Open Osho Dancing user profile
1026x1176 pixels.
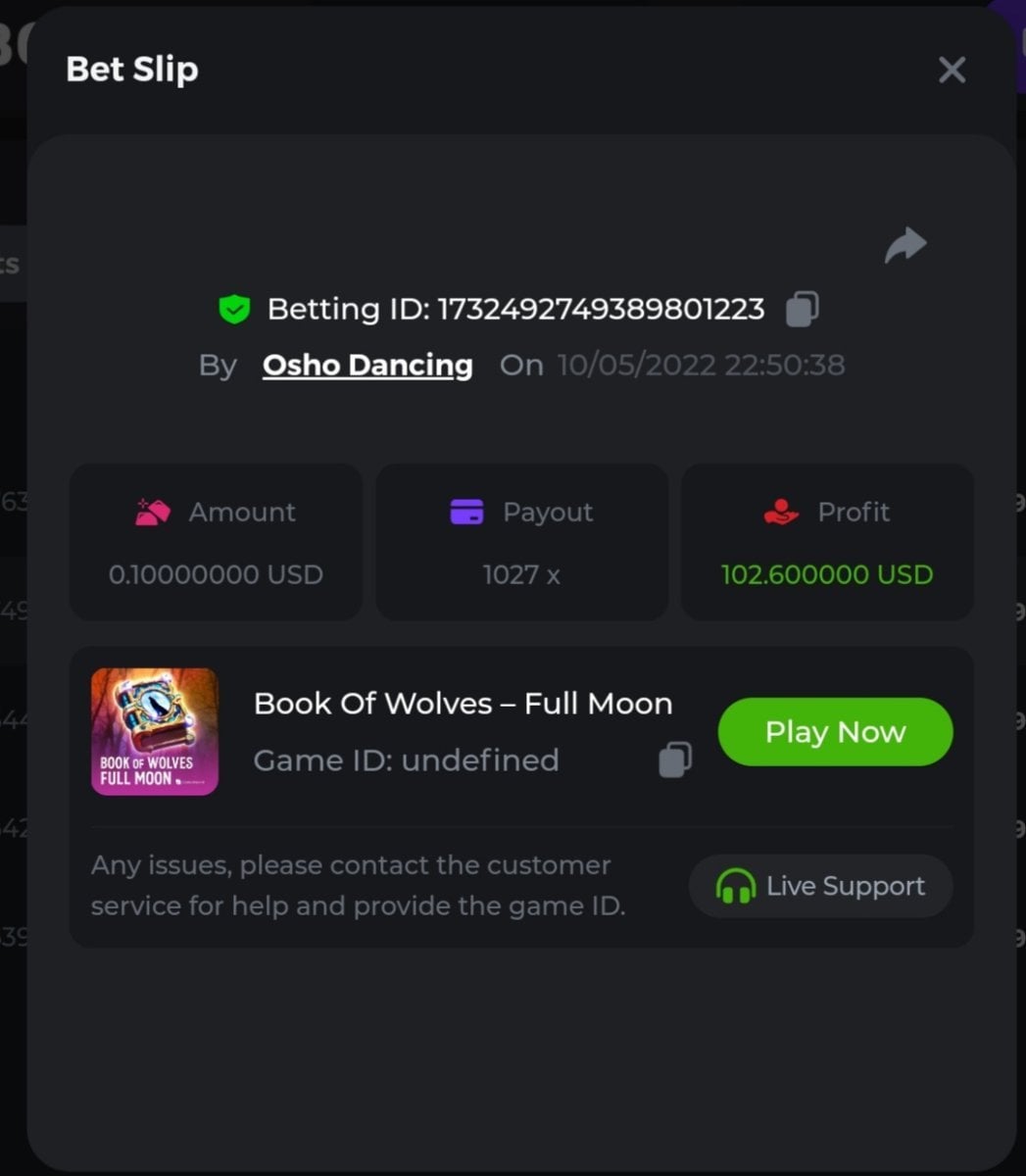pyautogui.click(x=367, y=365)
